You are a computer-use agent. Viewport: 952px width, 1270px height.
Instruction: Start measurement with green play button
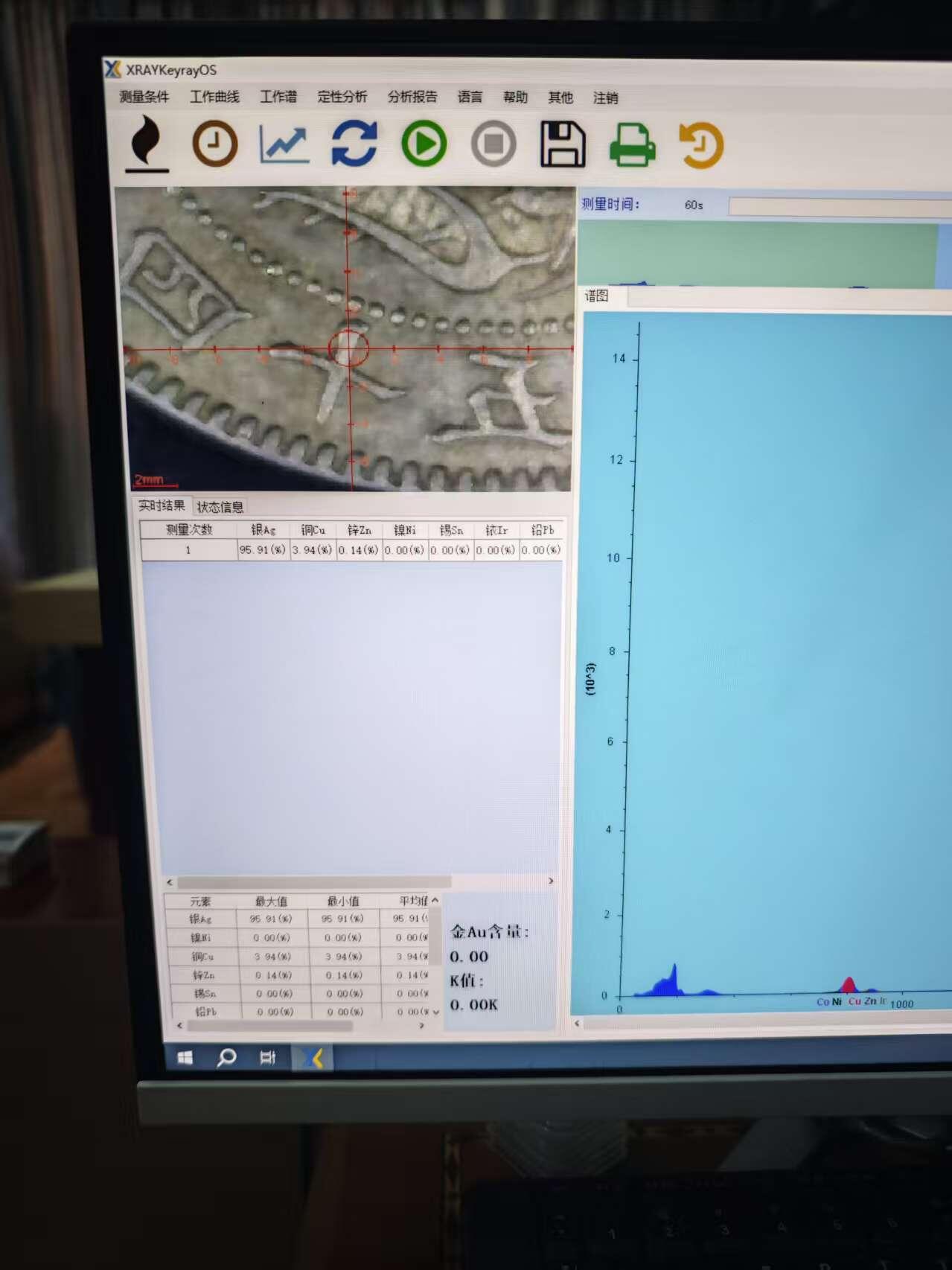click(424, 144)
